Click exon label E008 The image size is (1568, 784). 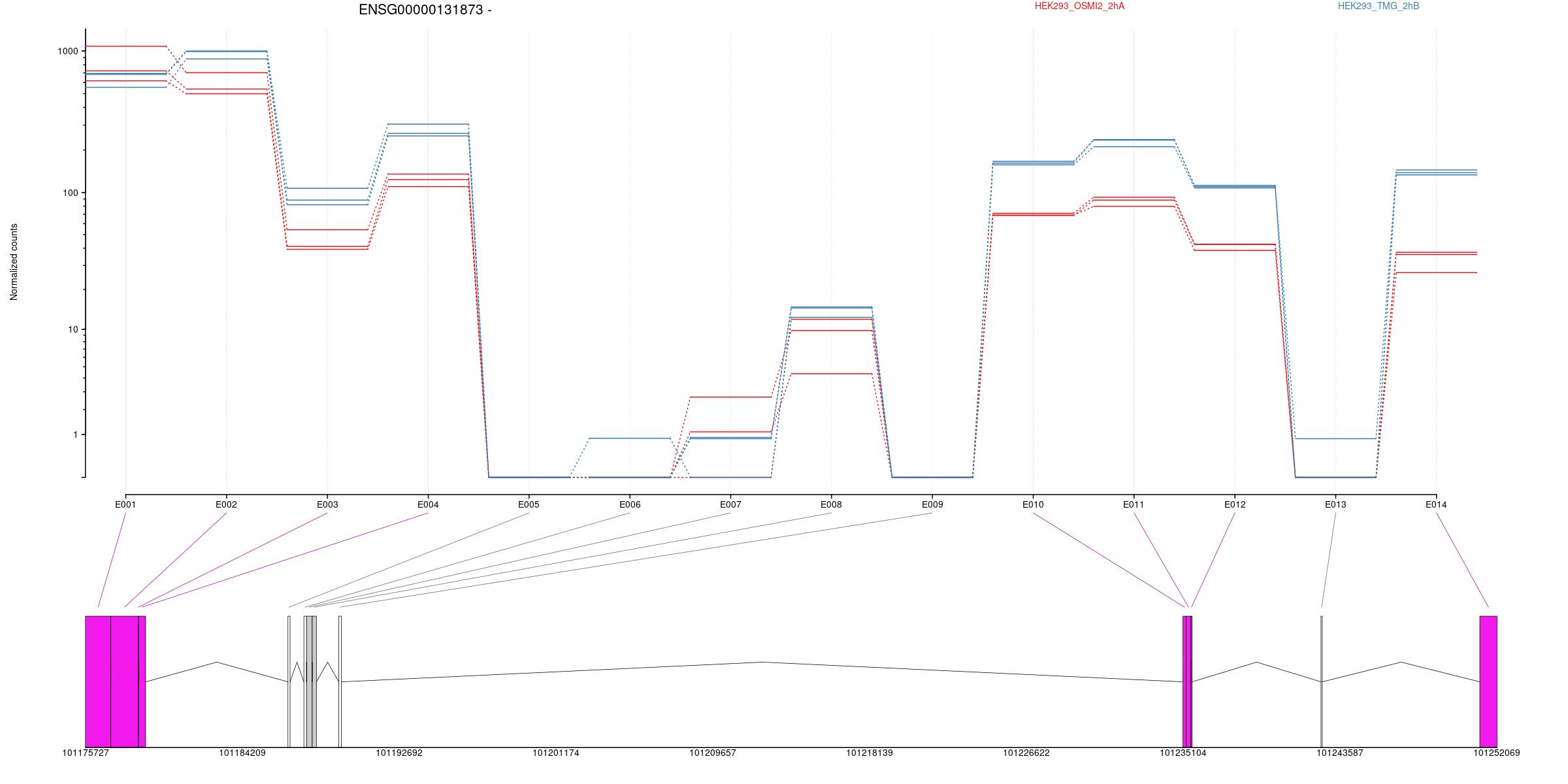pos(831,504)
